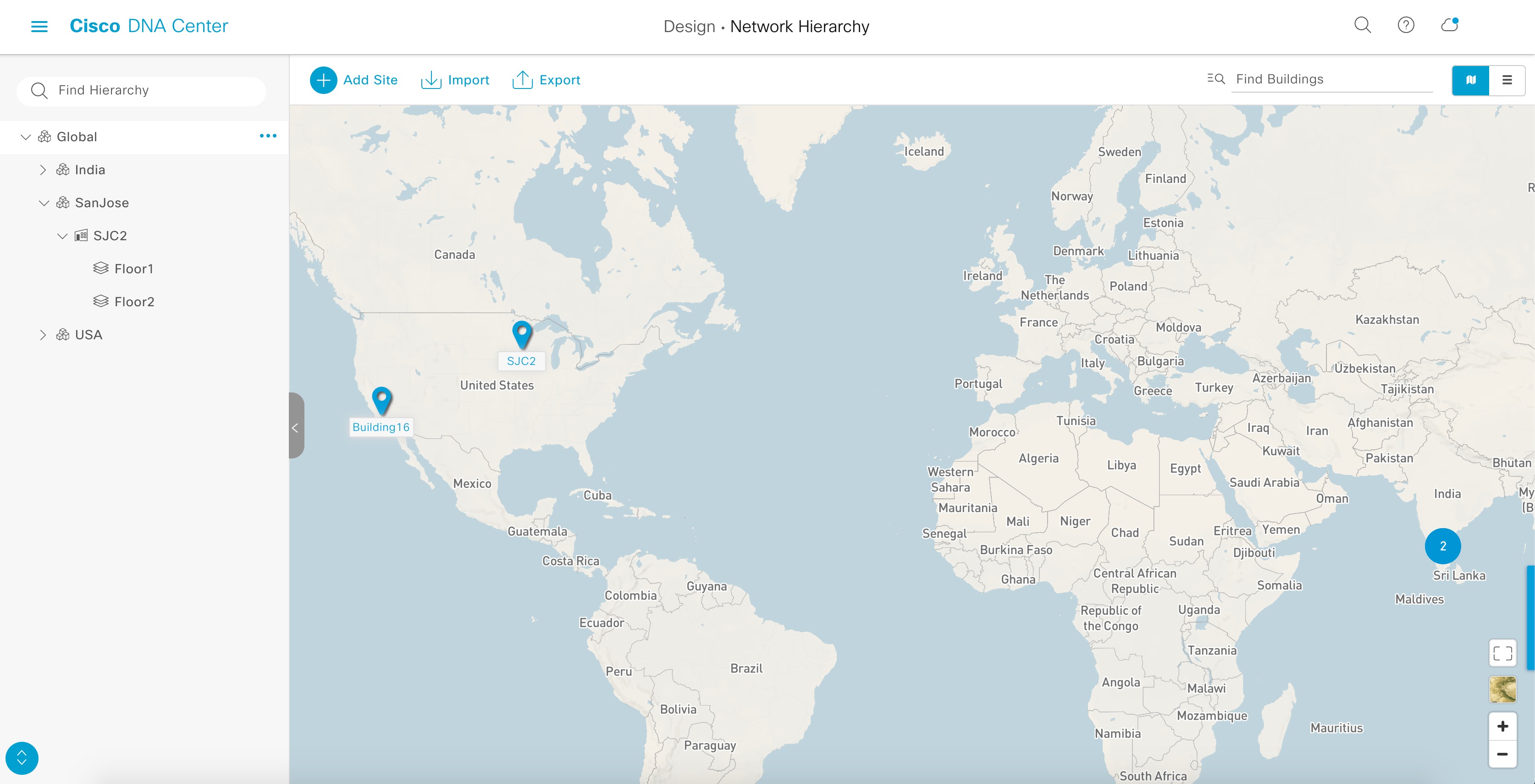1535x784 pixels.
Task: Open the help icon in the top bar
Action: pyautogui.click(x=1406, y=25)
